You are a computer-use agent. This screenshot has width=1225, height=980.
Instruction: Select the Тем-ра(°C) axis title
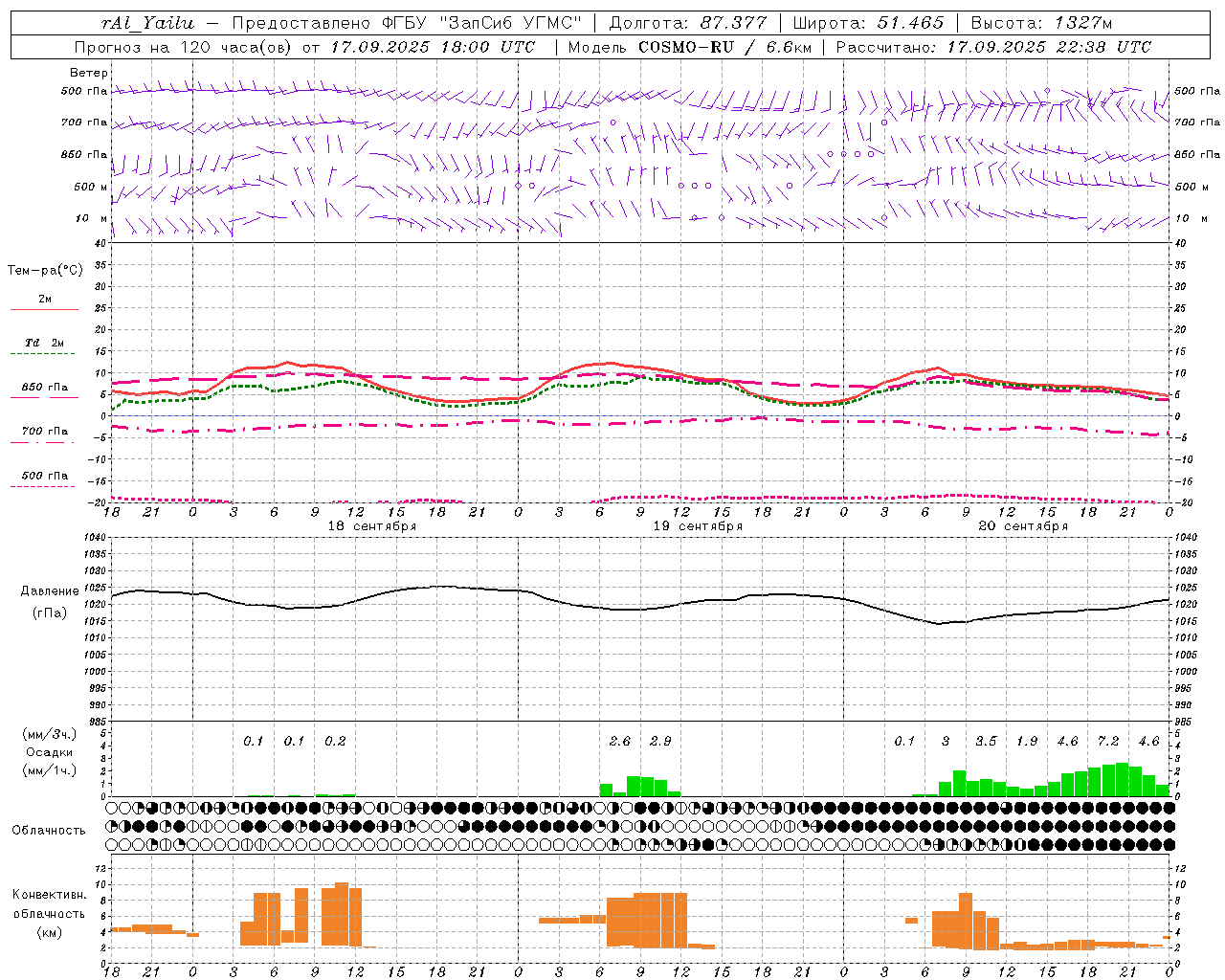pyautogui.click(x=45, y=271)
